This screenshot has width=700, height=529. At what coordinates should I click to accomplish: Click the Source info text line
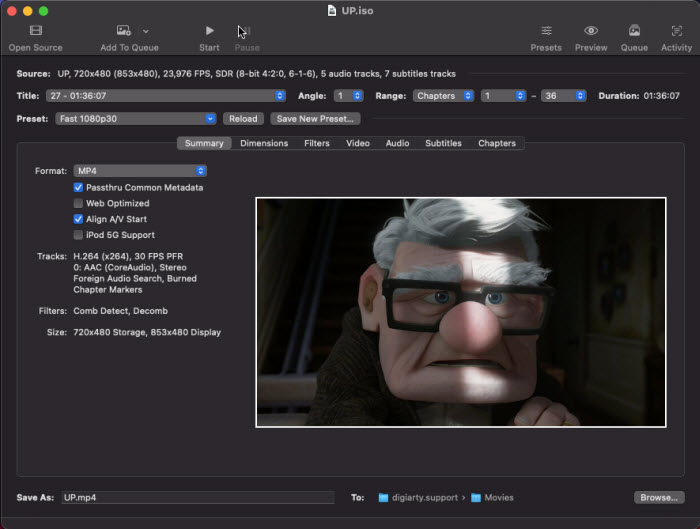(x=256, y=74)
